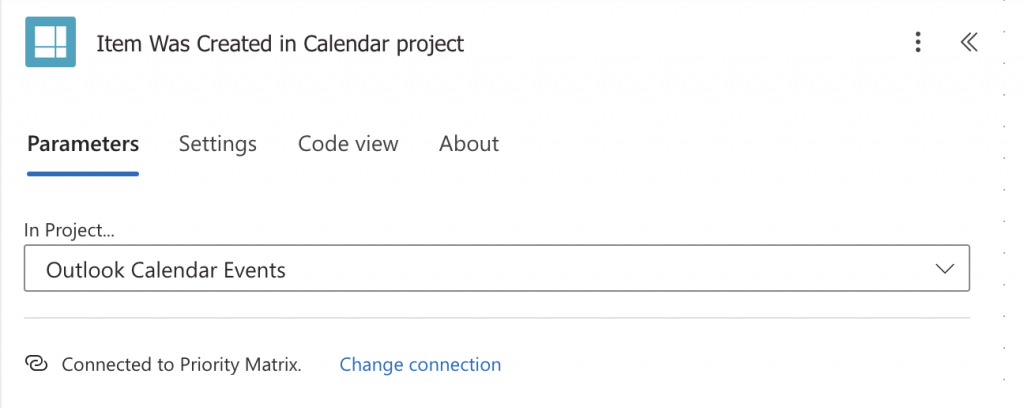
Task: Click the Priority Matrix app icon
Action: 50,42
